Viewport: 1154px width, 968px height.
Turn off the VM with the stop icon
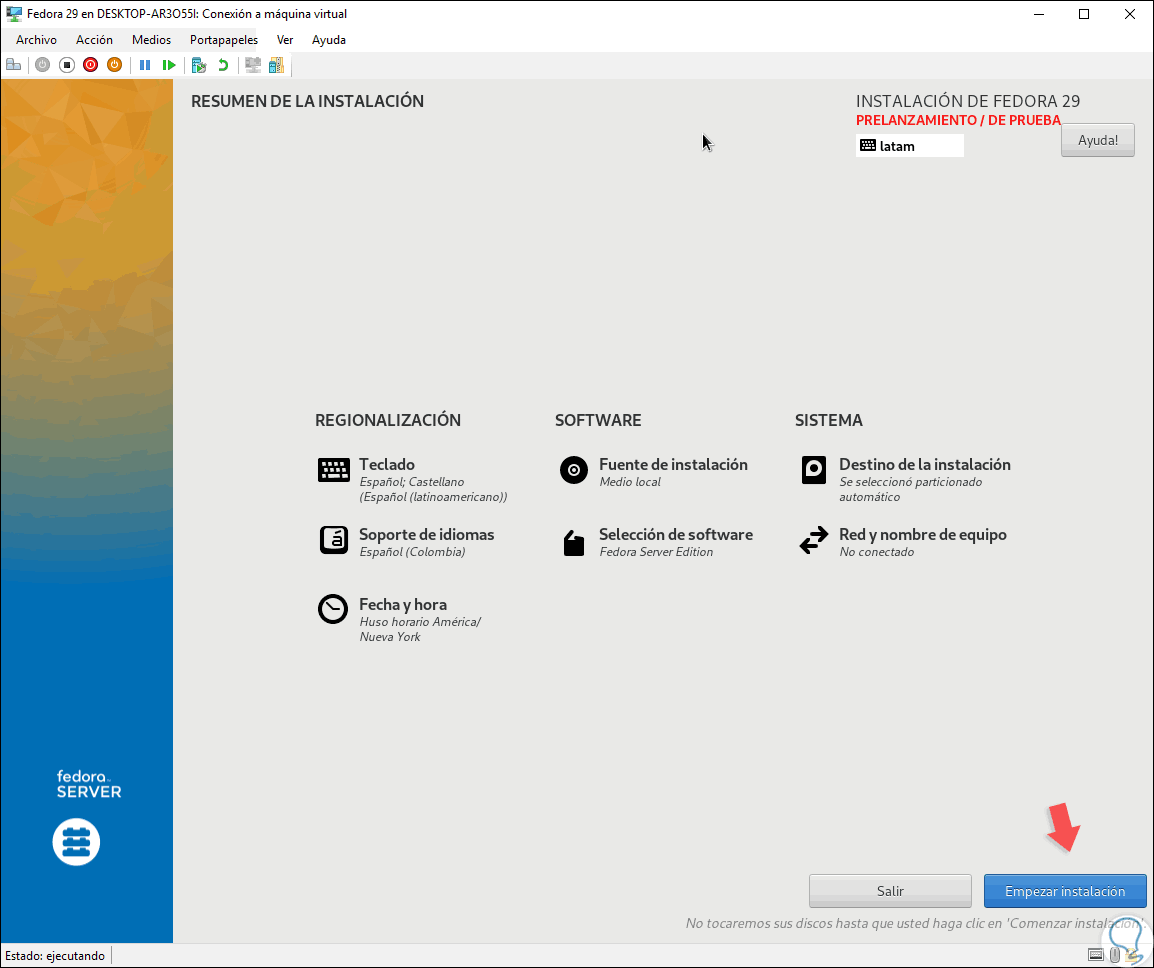[x=67, y=66]
